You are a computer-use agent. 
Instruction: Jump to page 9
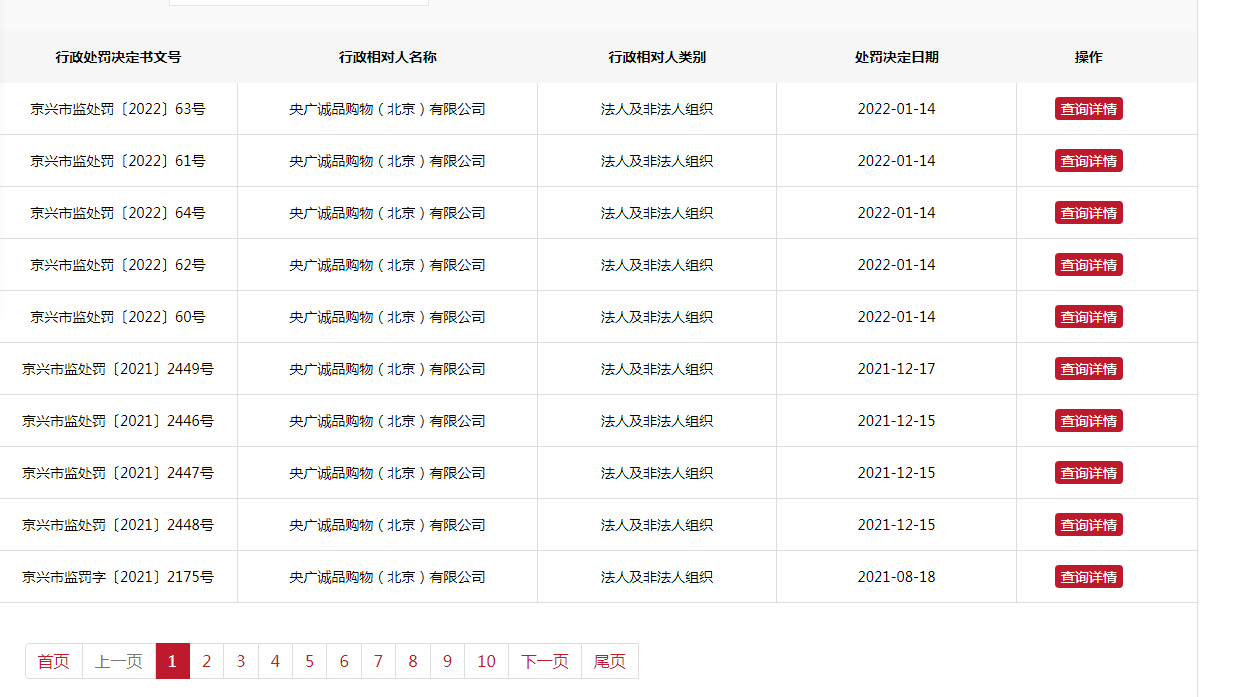[x=447, y=661]
